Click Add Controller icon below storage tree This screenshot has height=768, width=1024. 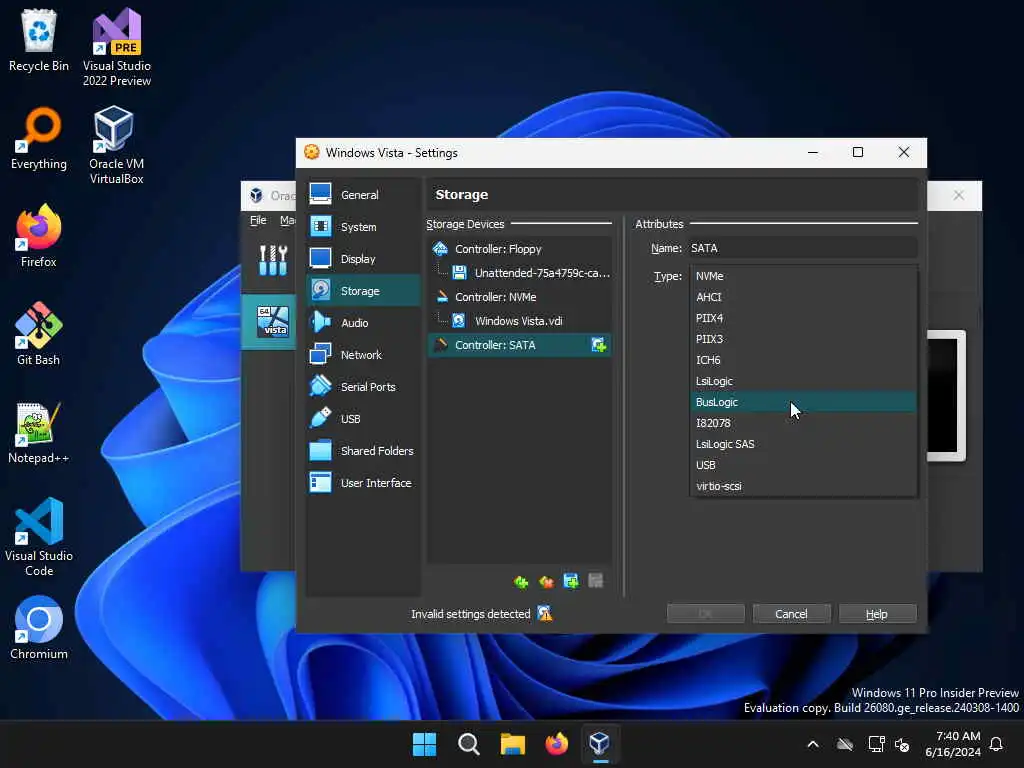[x=521, y=581]
